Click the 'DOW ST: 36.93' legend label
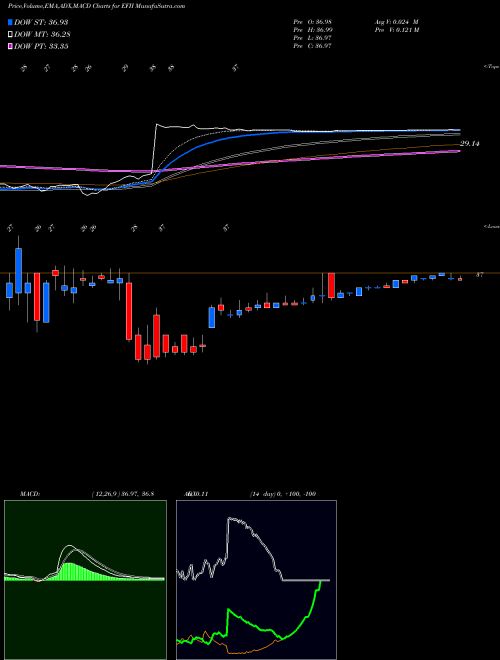Image resolution: width=500 pixels, height=660 pixels. (x=41, y=22)
